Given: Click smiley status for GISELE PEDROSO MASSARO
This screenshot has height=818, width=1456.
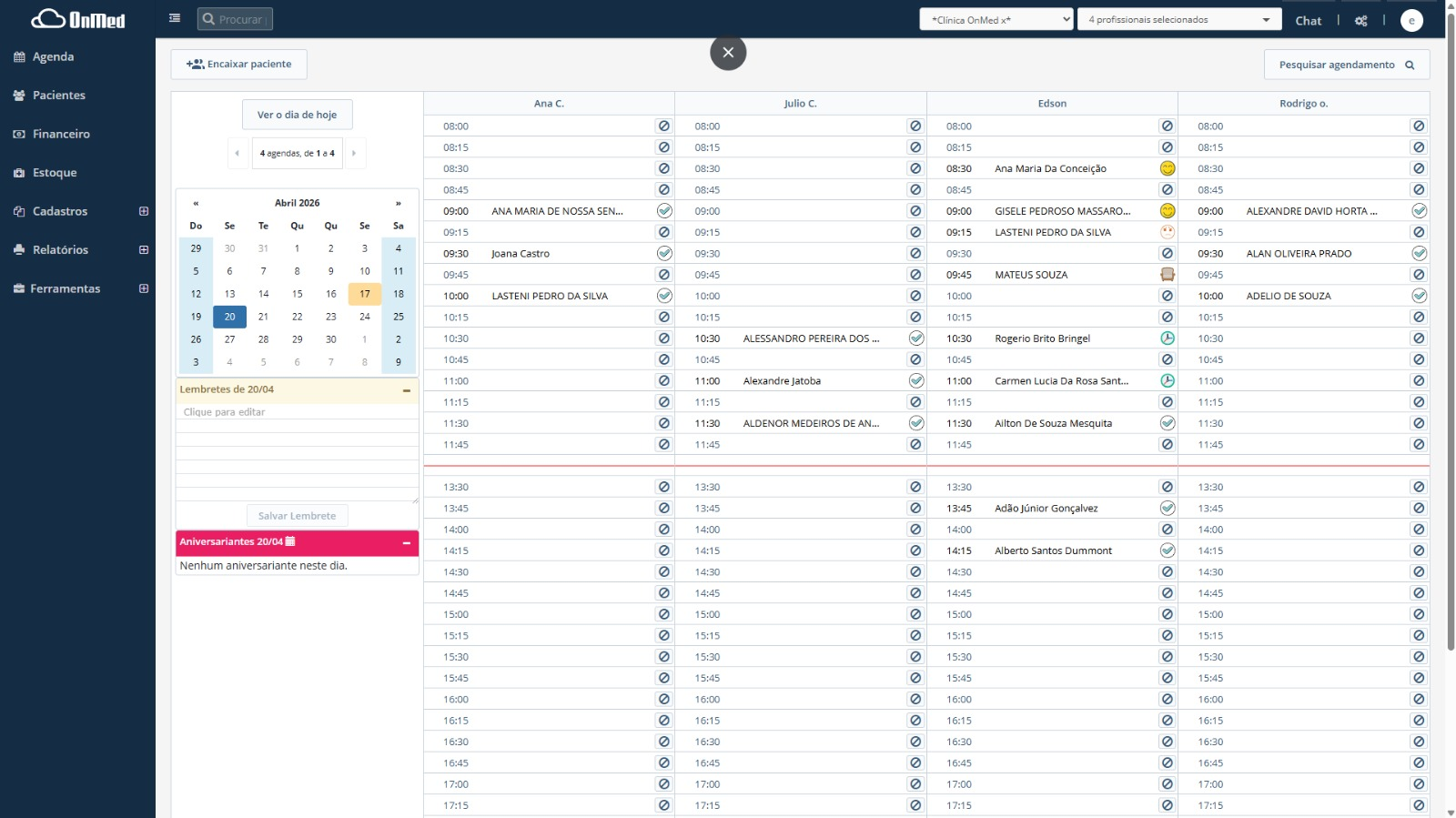Looking at the screenshot, I should pyautogui.click(x=1168, y=211).
